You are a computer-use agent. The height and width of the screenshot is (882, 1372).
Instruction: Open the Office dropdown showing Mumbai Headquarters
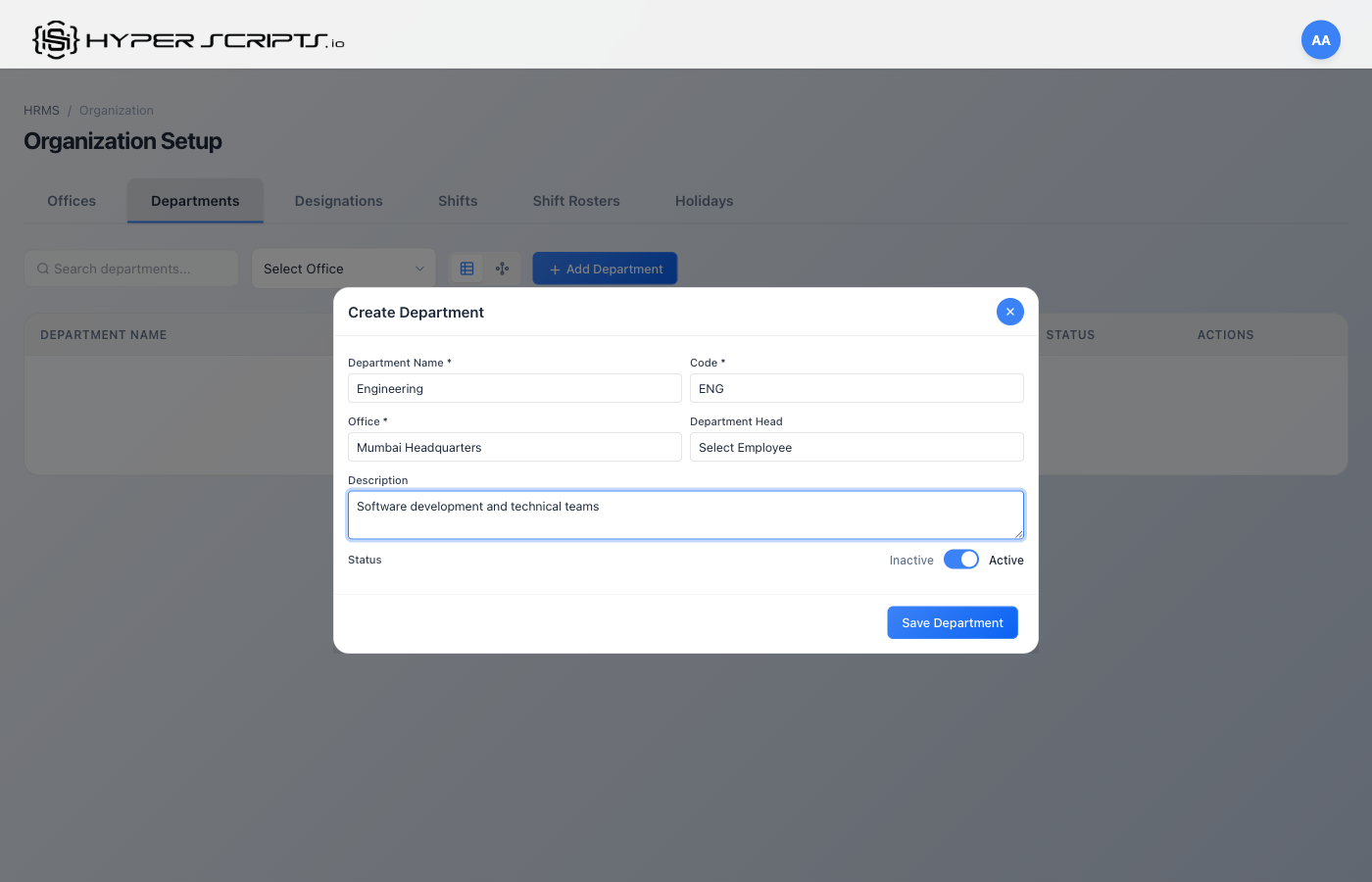[514, 447]
